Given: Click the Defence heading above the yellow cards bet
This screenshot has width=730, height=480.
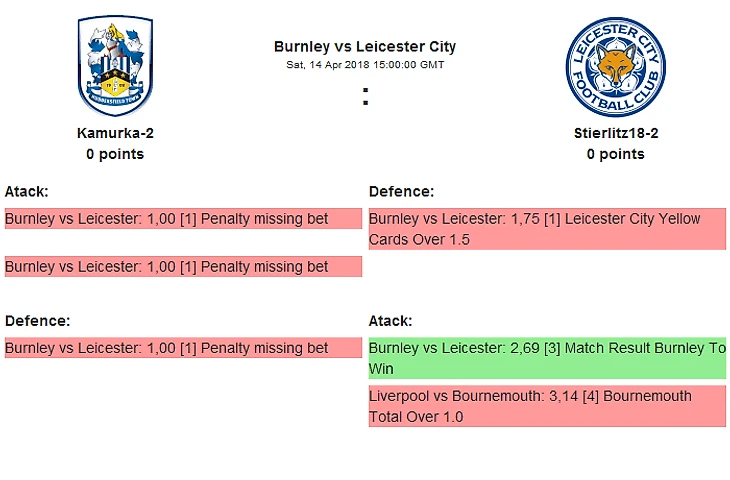Looking at the screenshot, I should [401, 191].
